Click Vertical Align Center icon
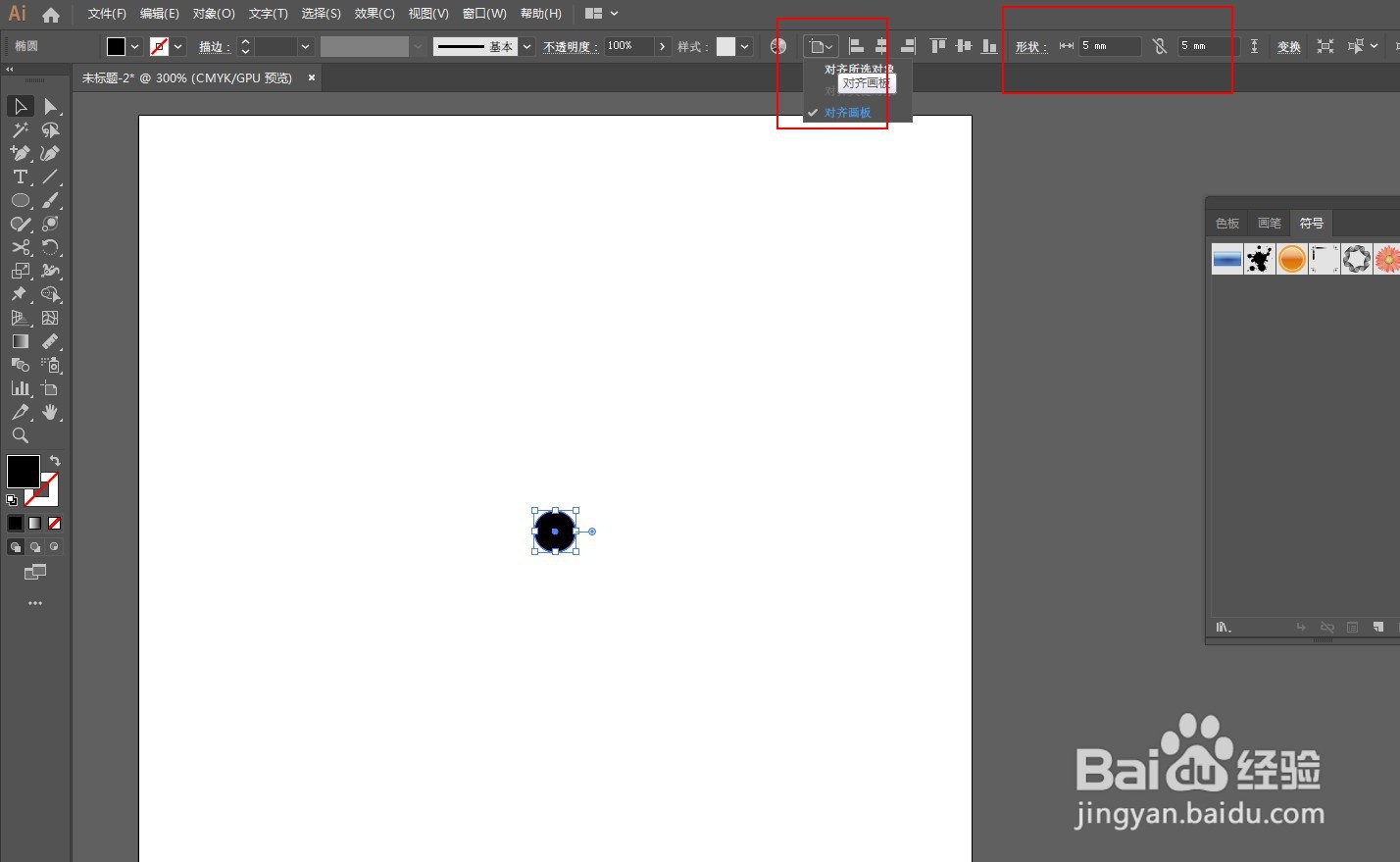The image size is (1400, 862). click(964, 46)
